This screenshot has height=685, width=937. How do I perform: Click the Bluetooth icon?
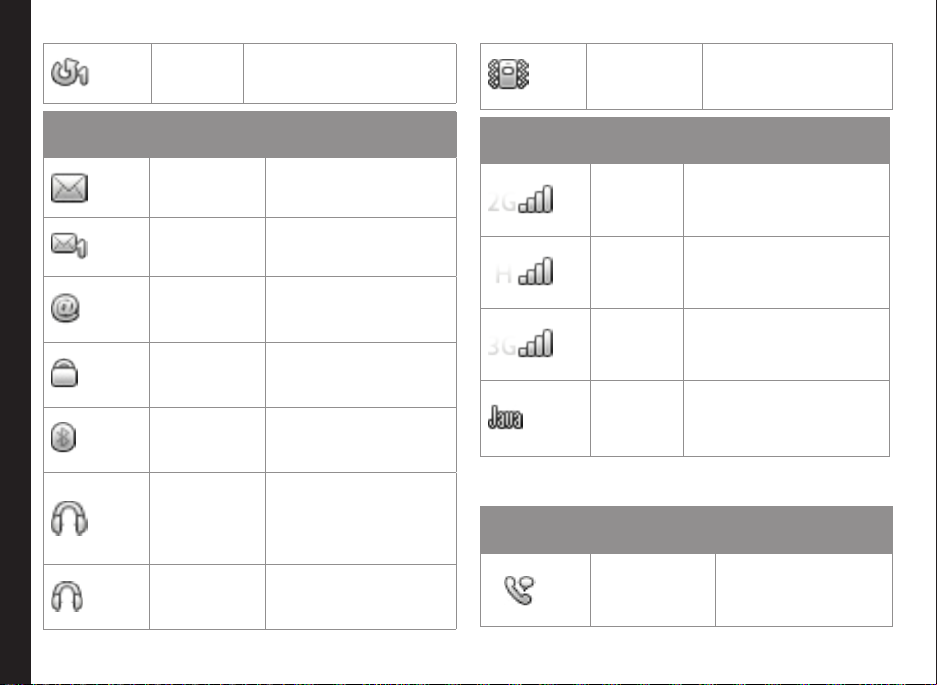point(63,437)
